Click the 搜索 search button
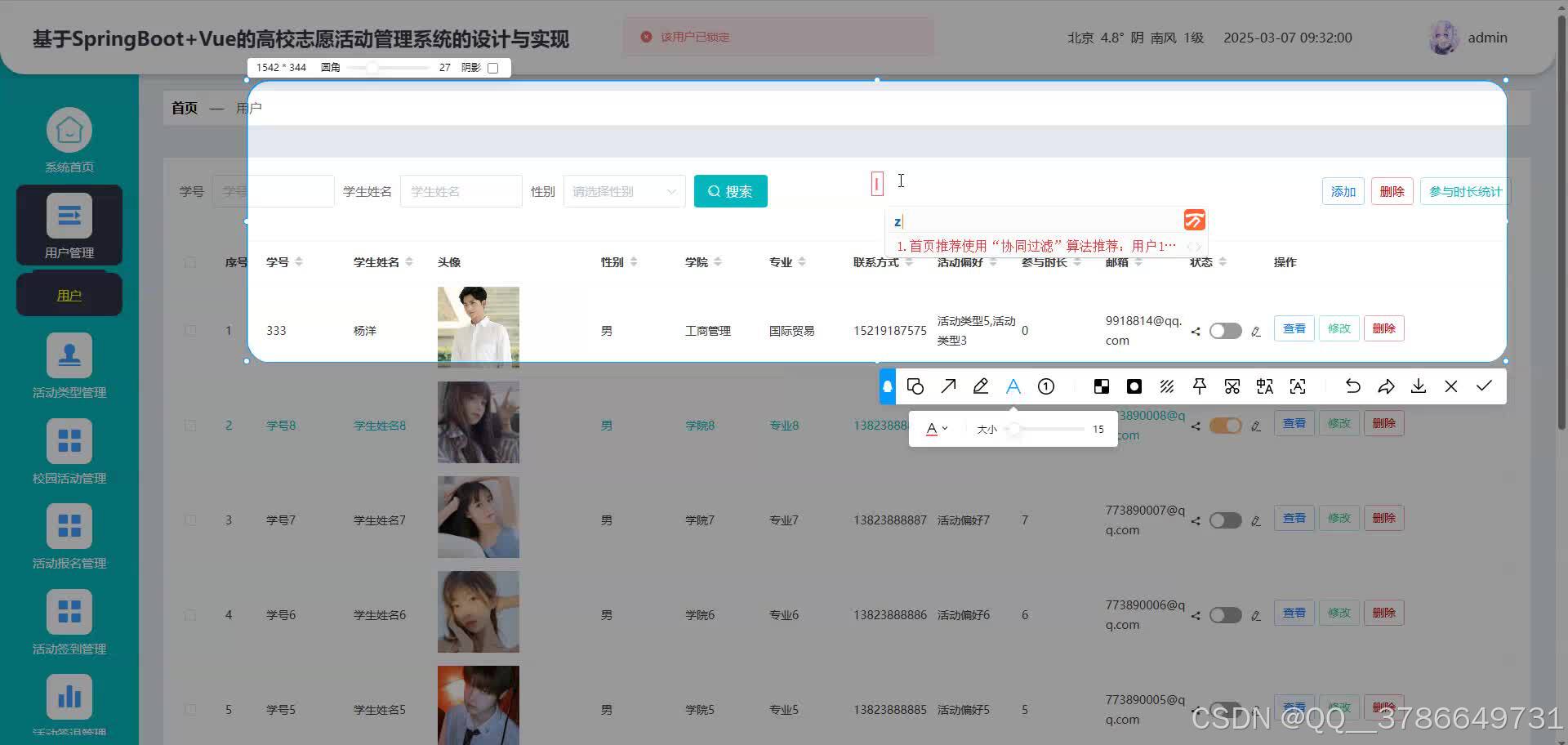 pyautogui.click(x=729, y=190)
